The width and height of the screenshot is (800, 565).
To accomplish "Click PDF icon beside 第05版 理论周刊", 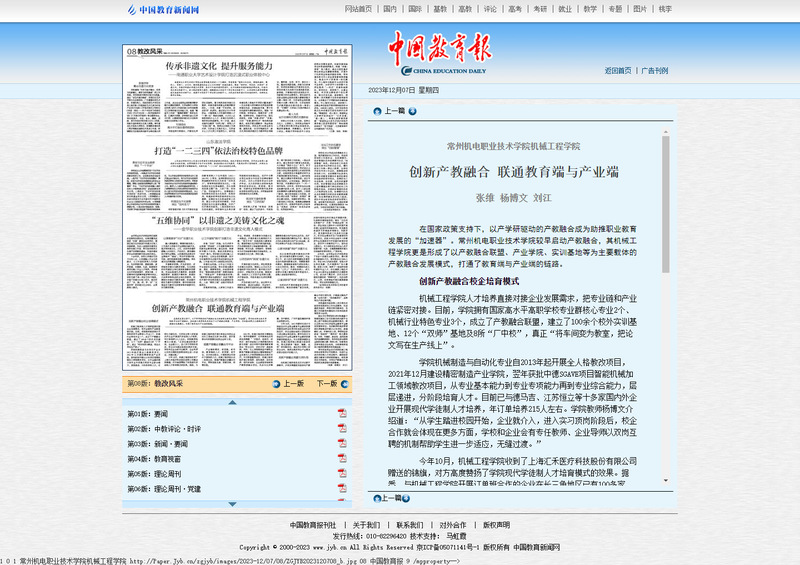I will tap(341, 473).
